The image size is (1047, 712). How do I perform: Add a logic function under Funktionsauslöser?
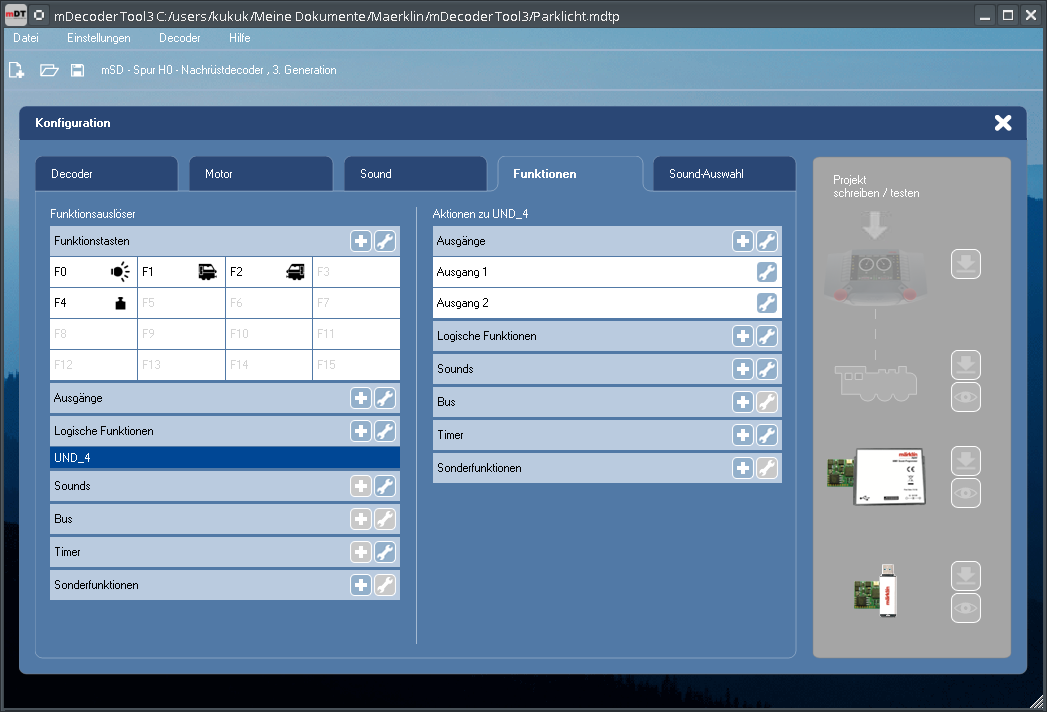click(361, 431)
